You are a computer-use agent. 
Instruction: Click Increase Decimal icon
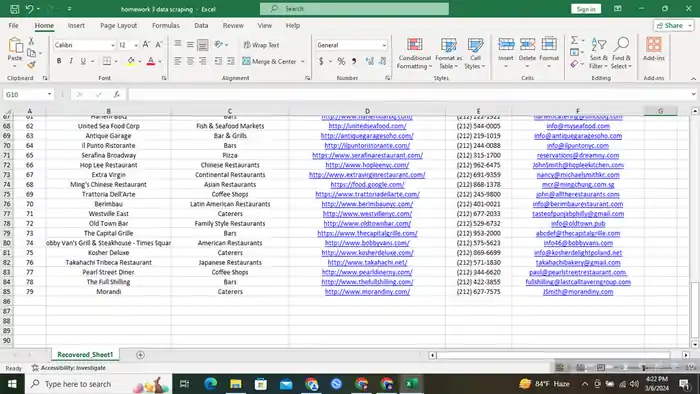pyautogui.click(x=369, y=61)
